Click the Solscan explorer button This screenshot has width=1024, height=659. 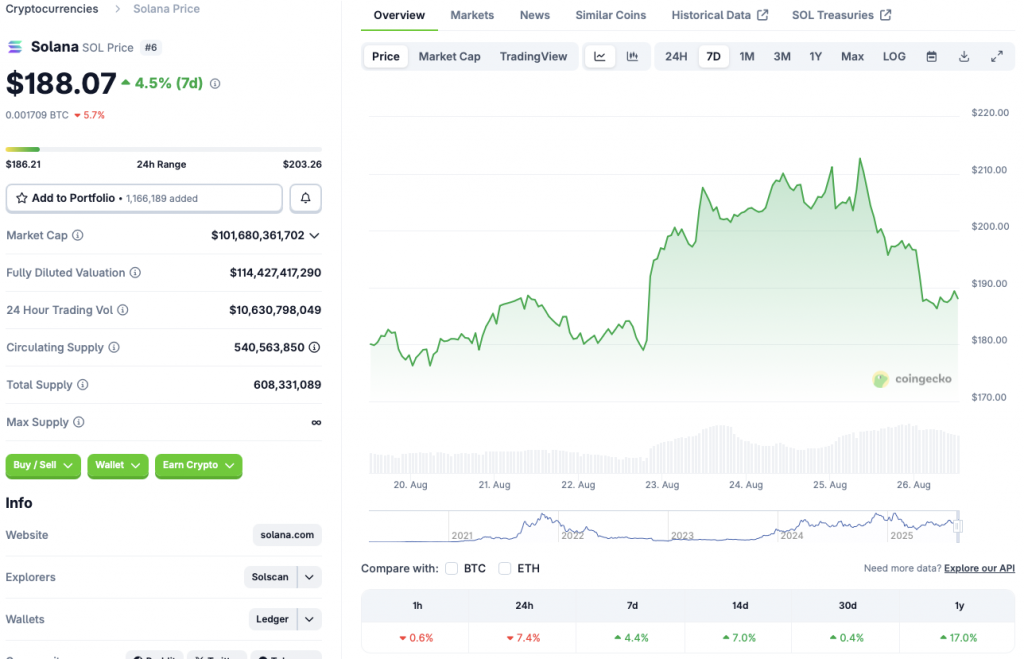(x=270, y=577)
